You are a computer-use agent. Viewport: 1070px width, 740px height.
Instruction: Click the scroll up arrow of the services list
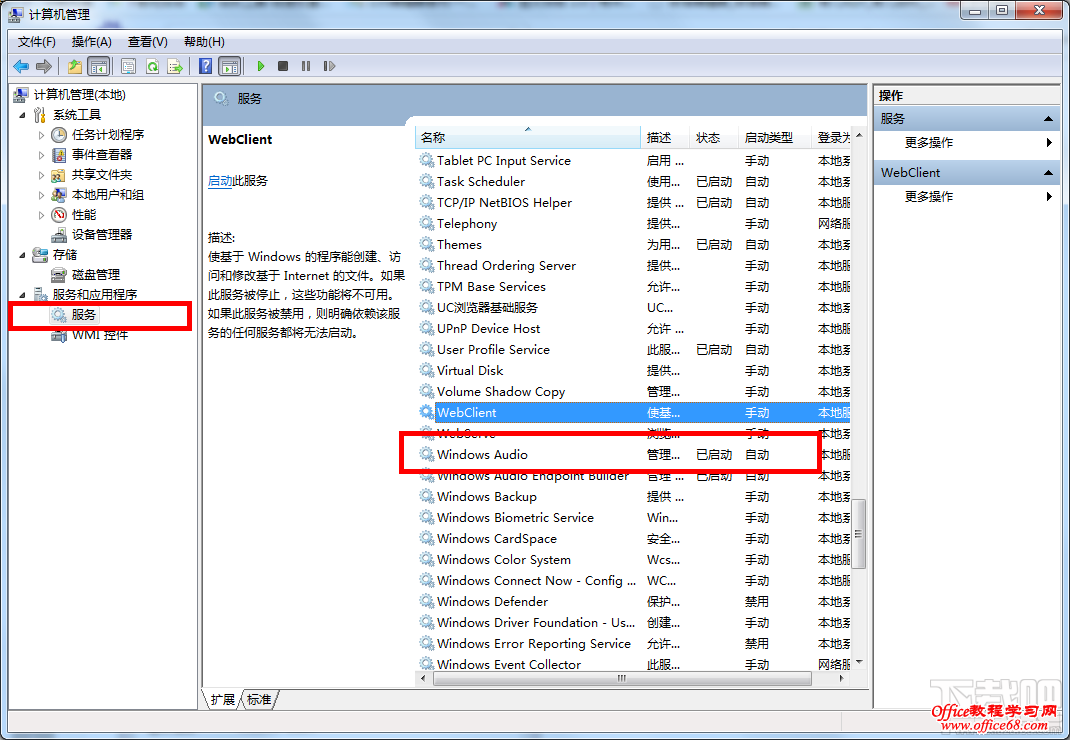click(859, 135)
